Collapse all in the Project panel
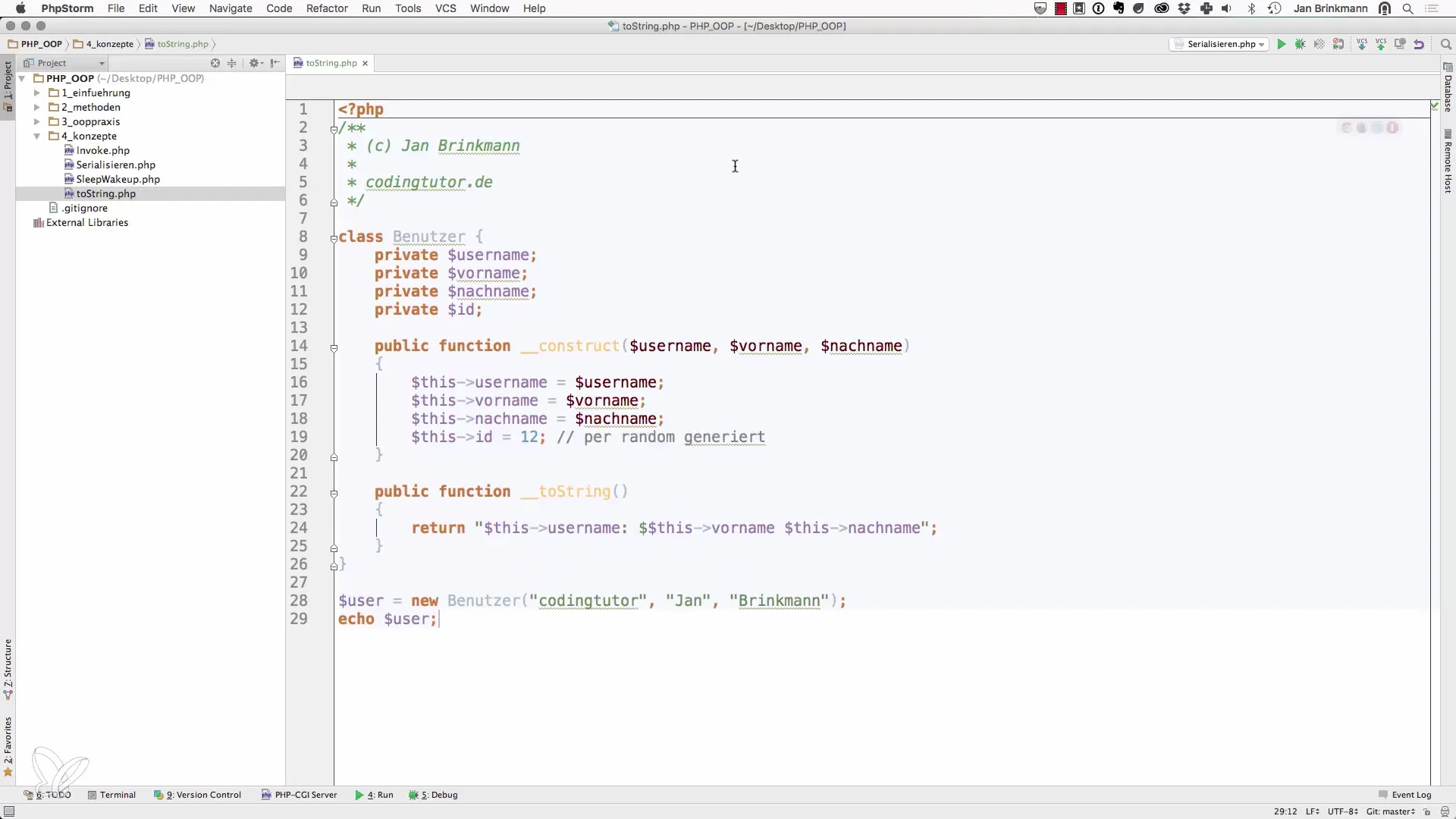Image resolution: width=1456 pixels, height=819 pixels. (232, 63)
